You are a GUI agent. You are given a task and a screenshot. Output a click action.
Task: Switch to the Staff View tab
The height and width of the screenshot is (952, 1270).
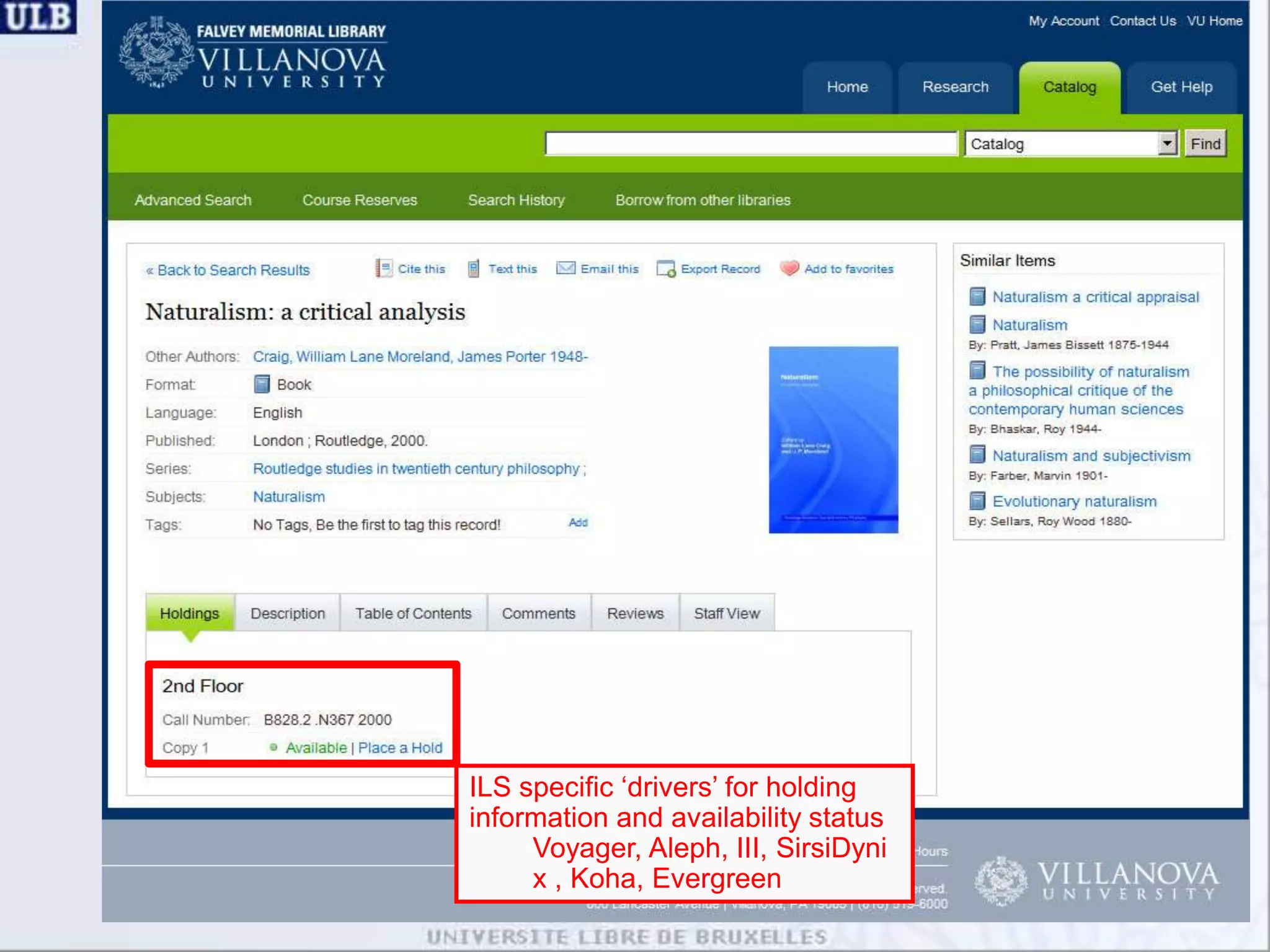[x=727, y=613]
